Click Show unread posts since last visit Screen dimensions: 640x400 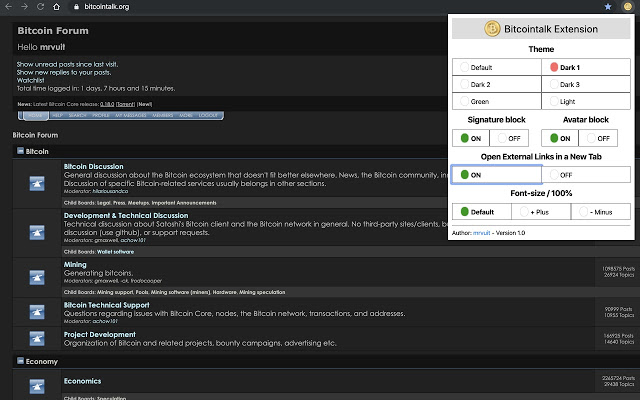[67, 64]
